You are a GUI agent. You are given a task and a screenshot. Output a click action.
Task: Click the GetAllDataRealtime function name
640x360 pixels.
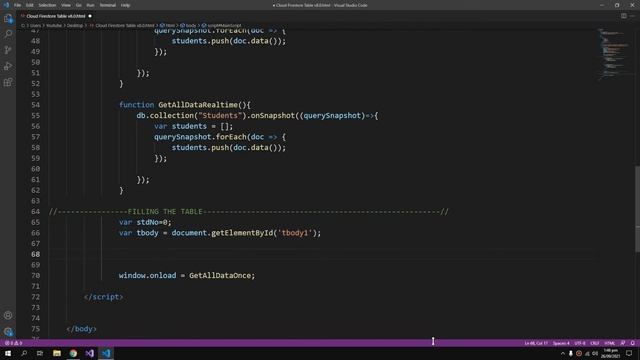198,105
